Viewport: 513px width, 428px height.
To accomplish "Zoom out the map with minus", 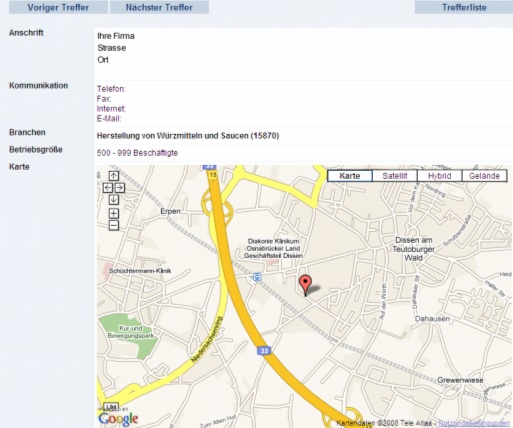I will [114, 226].
